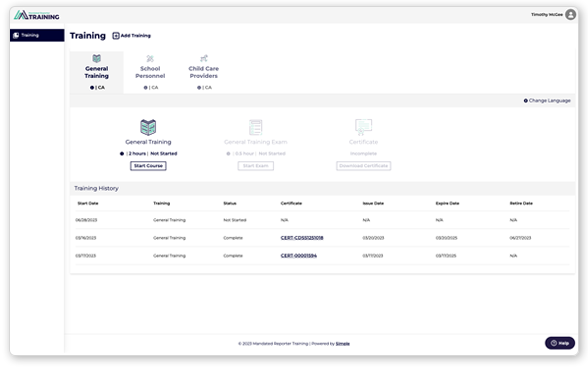Click the Expire Date column header
The height and width of the screenshot is (368, 588).
pos(447,203)
